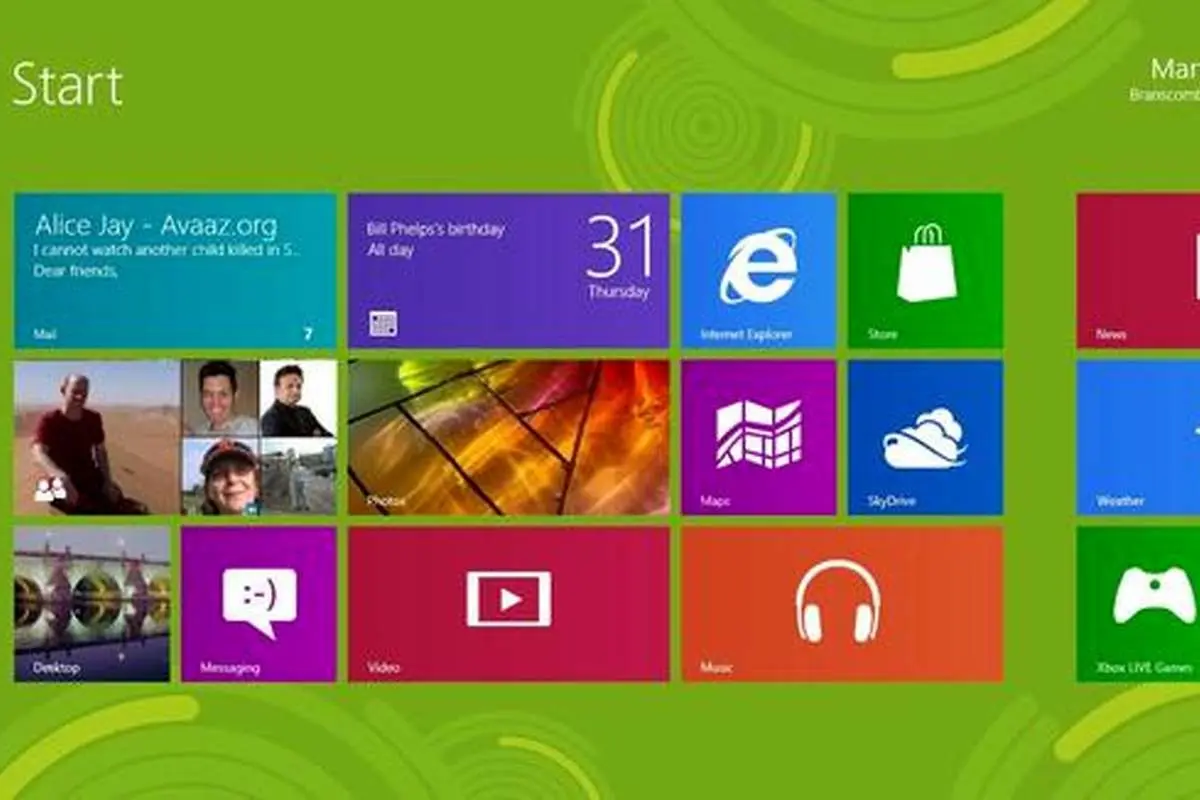This screenshot has height=800, width=1200.
Task: Click the 'Alice Jay - Avaaz.org' mail headline
Action: point(156,225)
